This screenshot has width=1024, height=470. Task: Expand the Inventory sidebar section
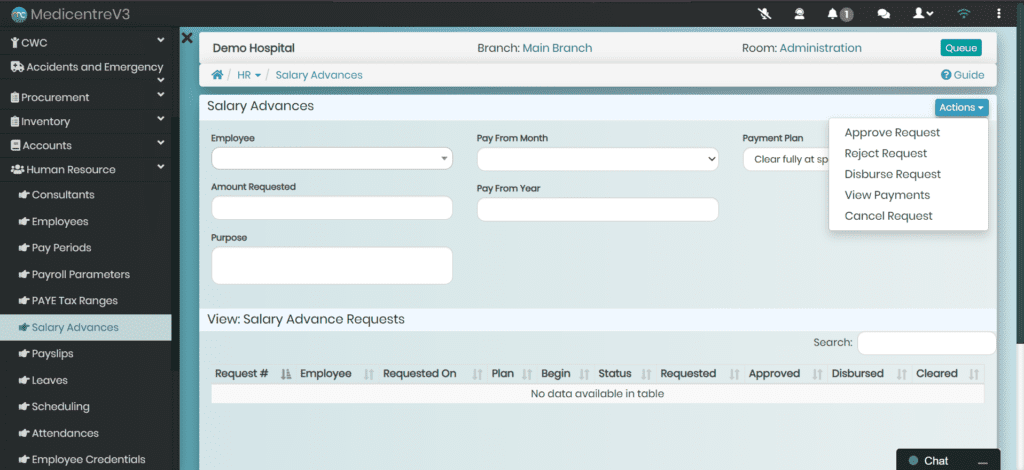click(86, 121)
